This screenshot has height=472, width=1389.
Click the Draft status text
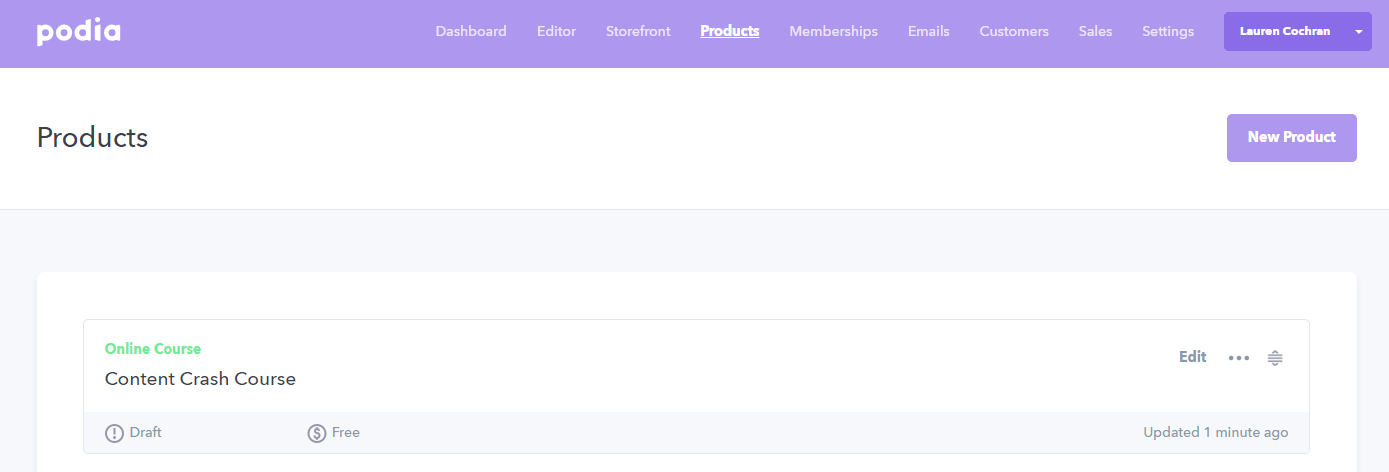[146, 433]
